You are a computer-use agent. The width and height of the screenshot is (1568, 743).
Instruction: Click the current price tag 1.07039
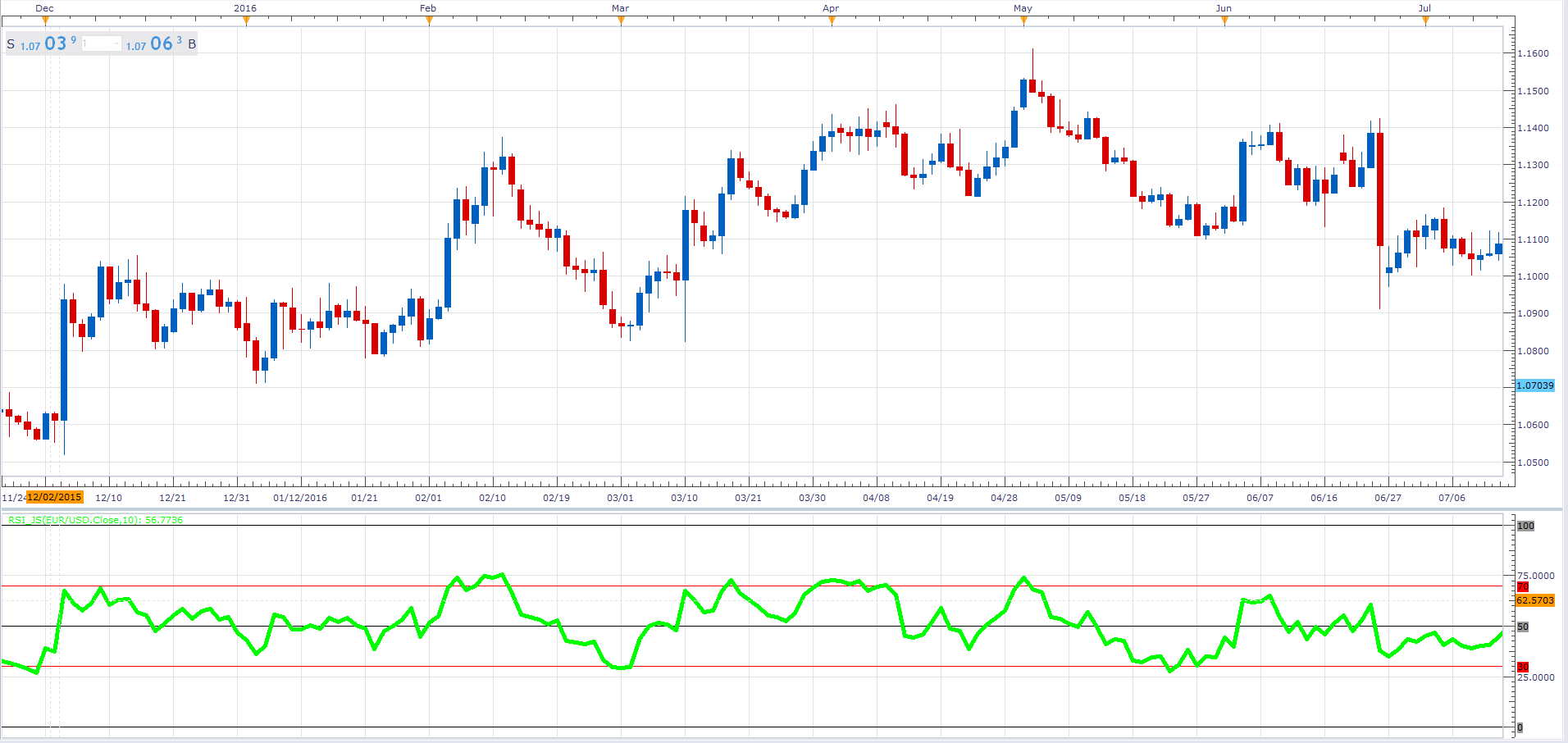1534,385
